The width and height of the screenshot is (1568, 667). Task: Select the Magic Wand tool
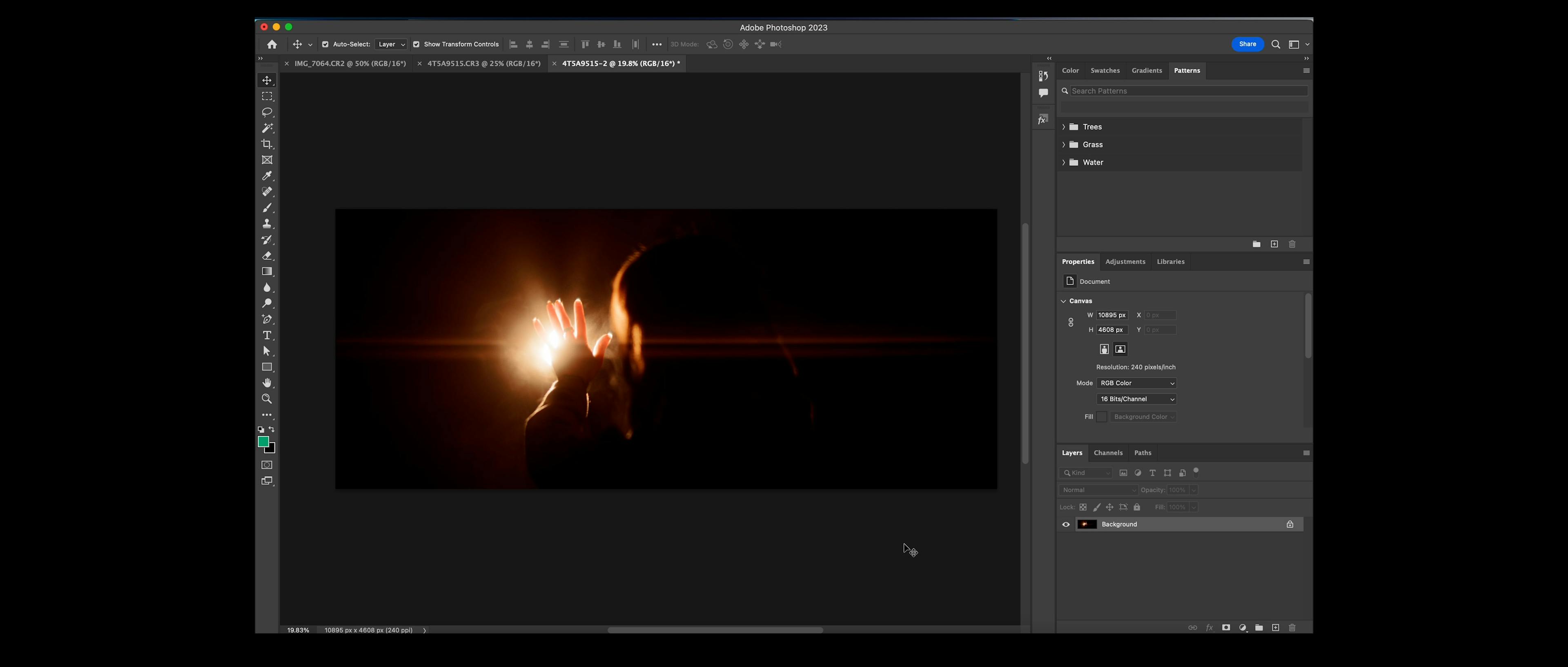[x=267, y=128]
